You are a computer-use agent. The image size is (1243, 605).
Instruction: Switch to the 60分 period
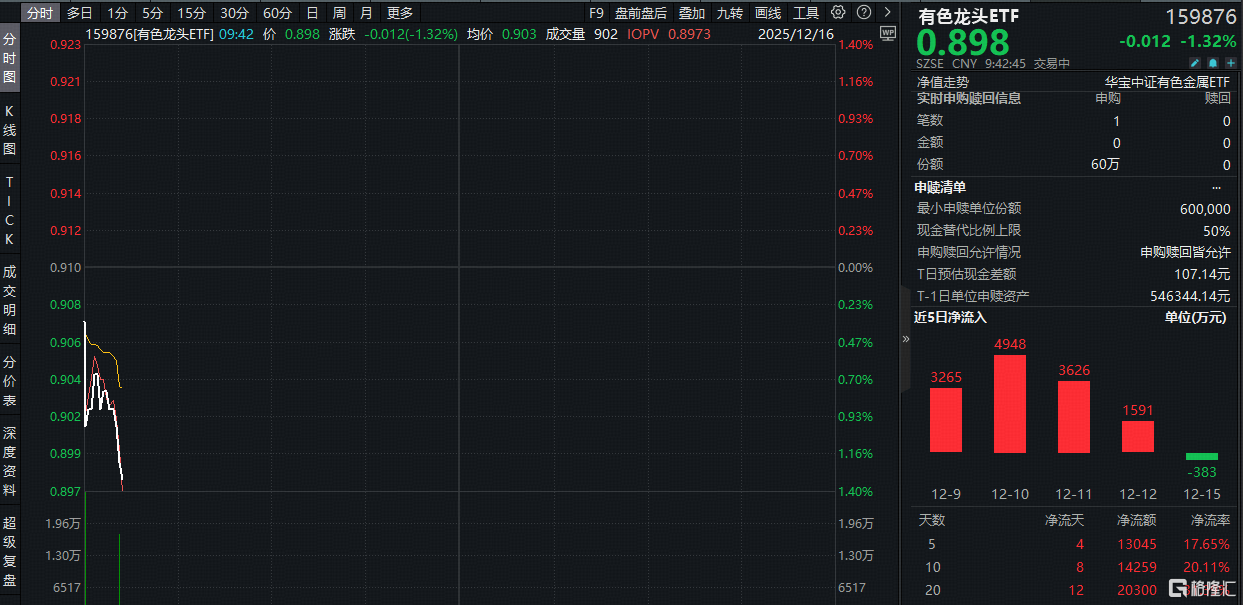point(278,13)
